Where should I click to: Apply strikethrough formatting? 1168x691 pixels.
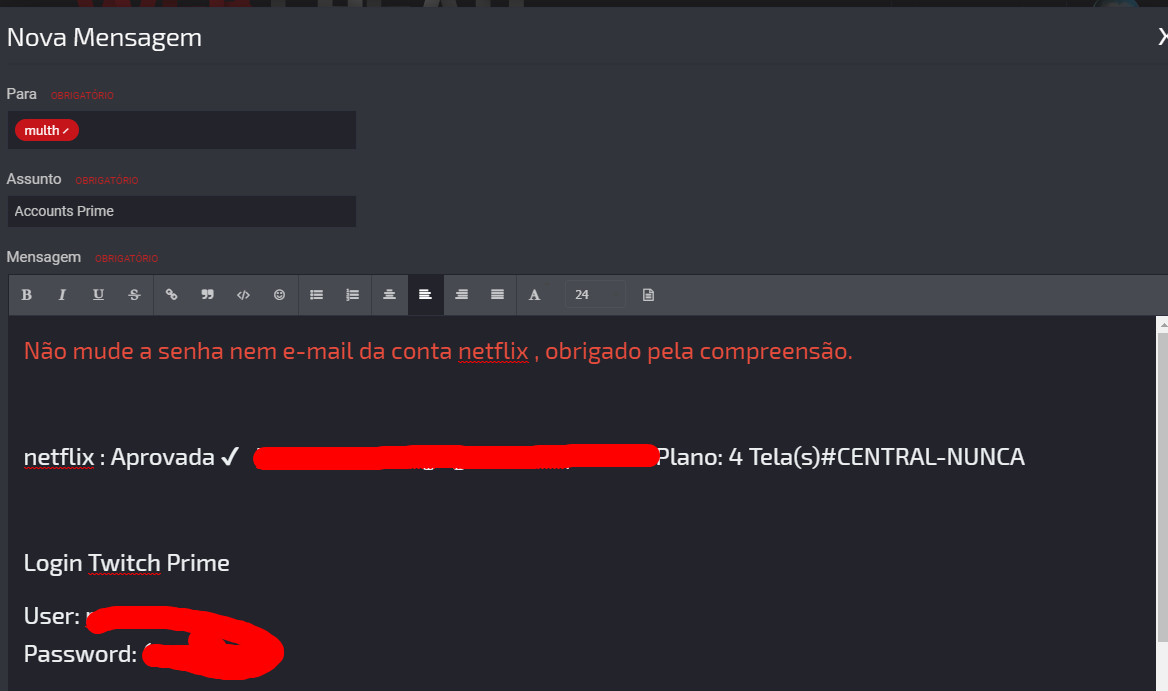(134, 295)
